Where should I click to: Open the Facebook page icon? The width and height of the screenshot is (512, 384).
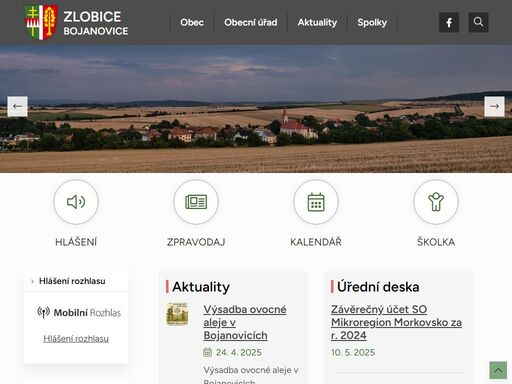click(449, 22)
